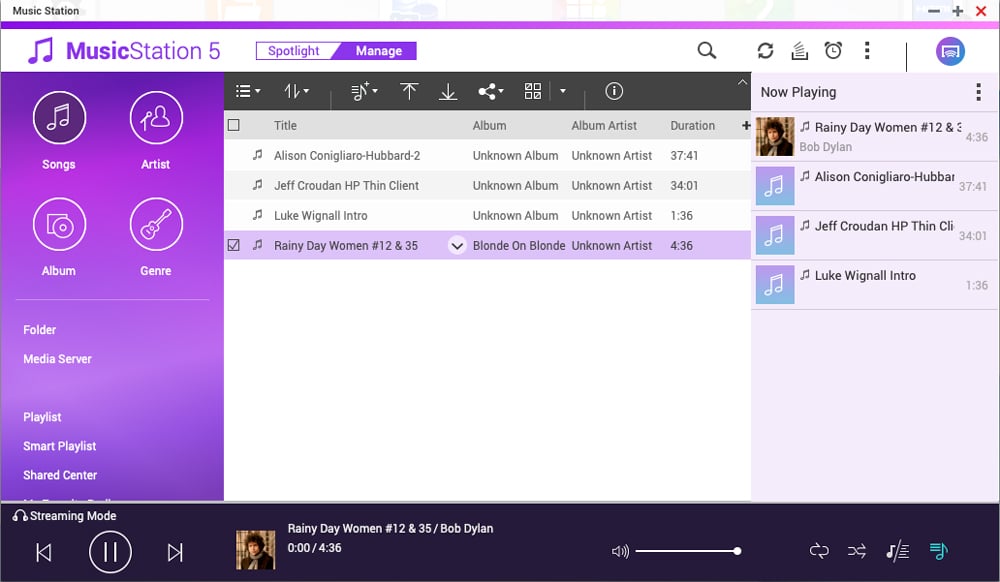1000x582 pixels.
Task: Show song information details
Action: pos(614,91)
